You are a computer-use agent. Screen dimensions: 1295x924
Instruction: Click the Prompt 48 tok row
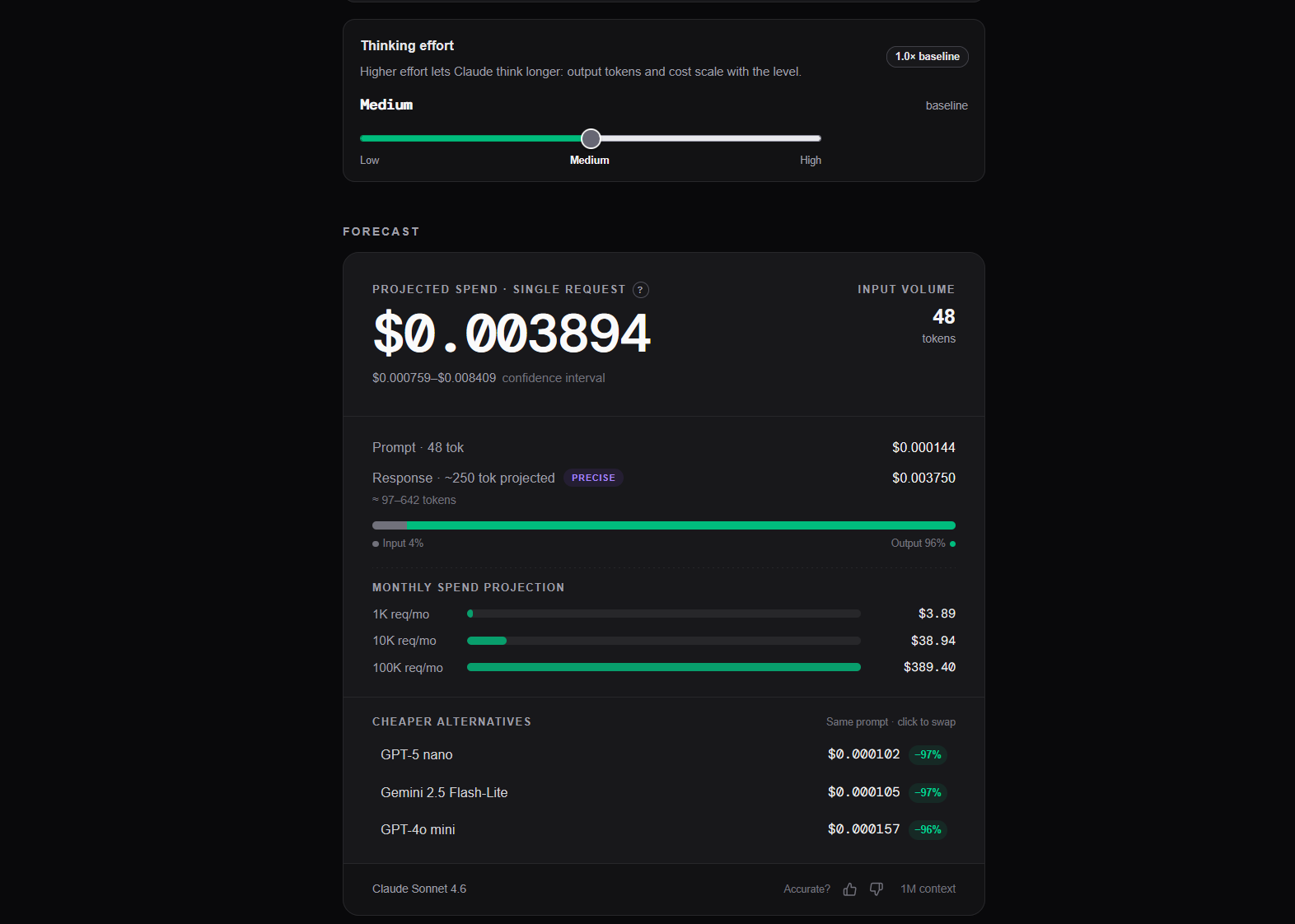click(664, 447)
